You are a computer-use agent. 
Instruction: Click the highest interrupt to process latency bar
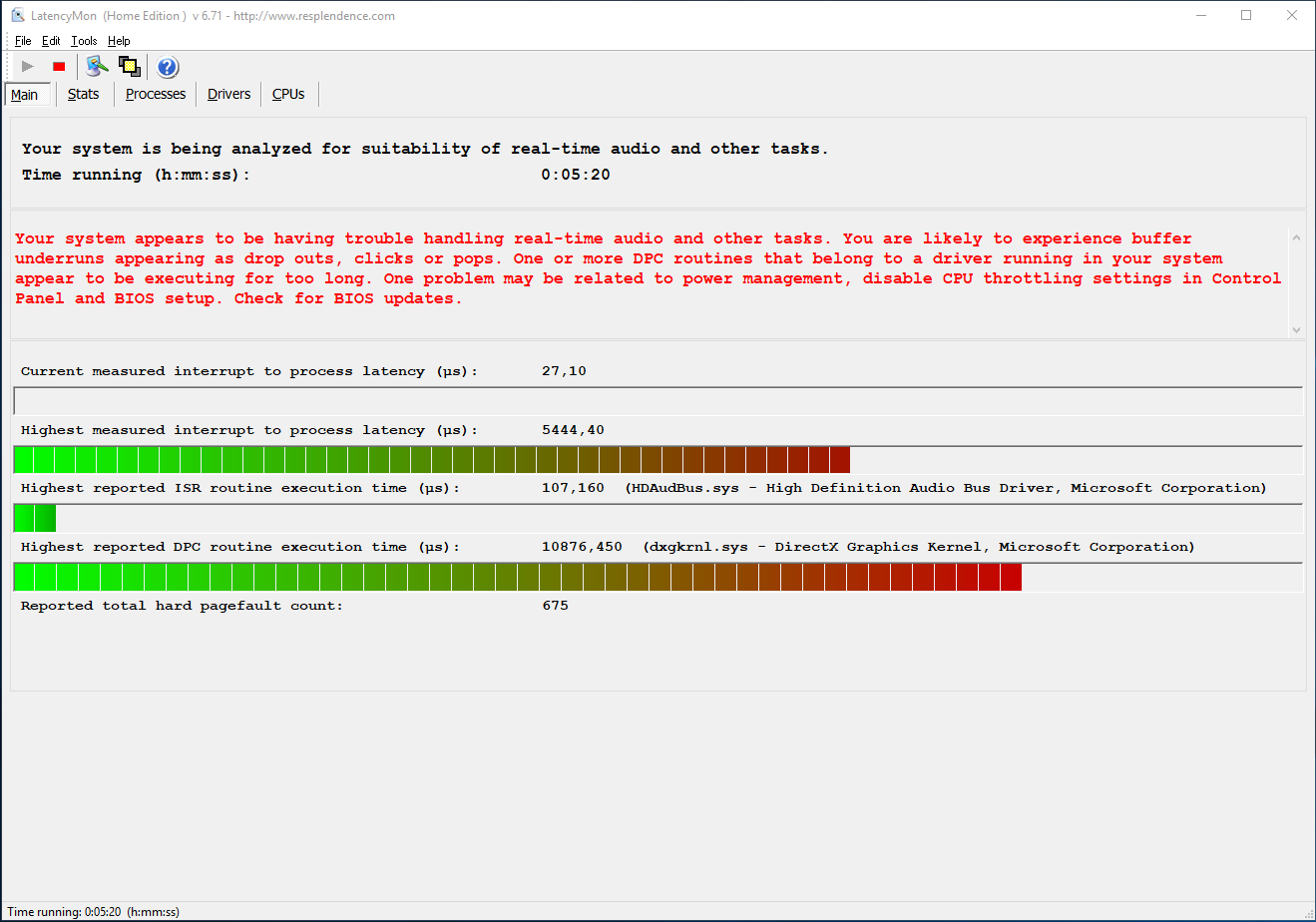pyautogui.click(x=658, y=460)
